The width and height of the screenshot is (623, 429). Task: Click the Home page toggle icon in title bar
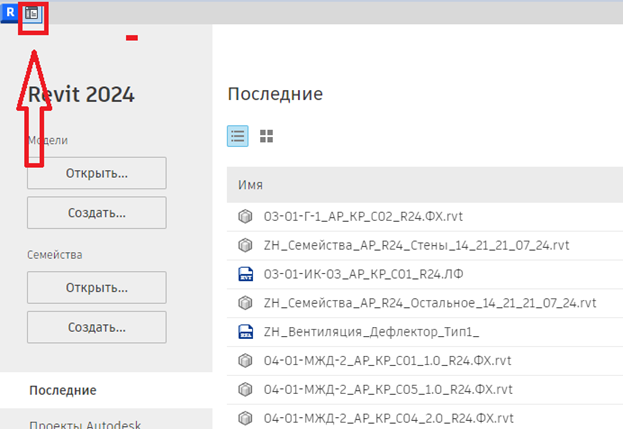(32, 14)
